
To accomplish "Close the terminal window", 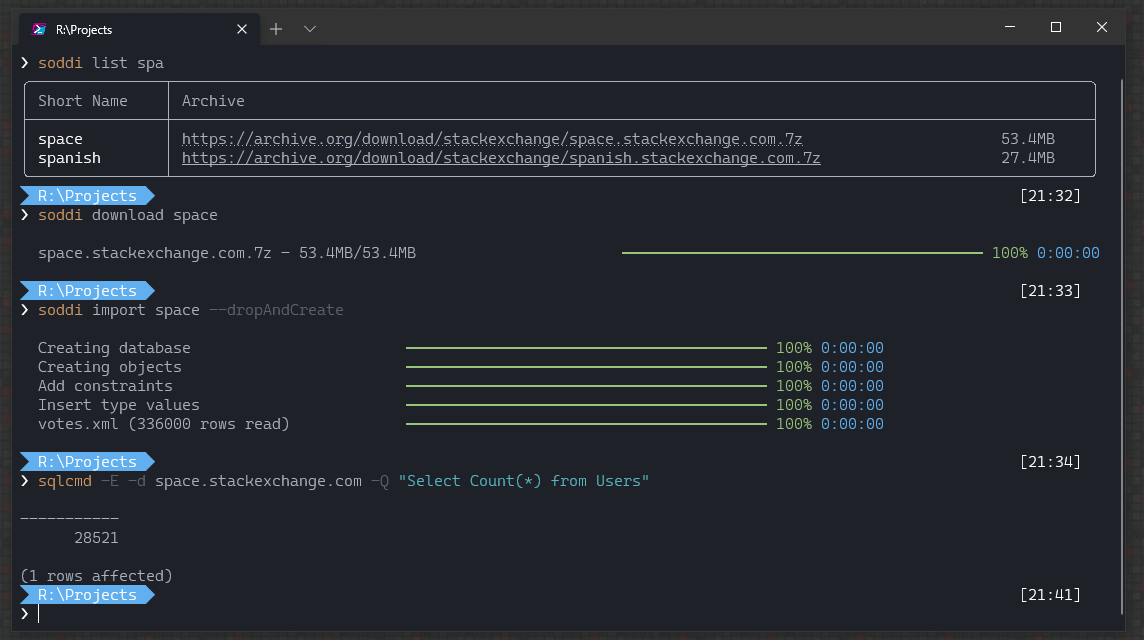I will click(1102, 27).
